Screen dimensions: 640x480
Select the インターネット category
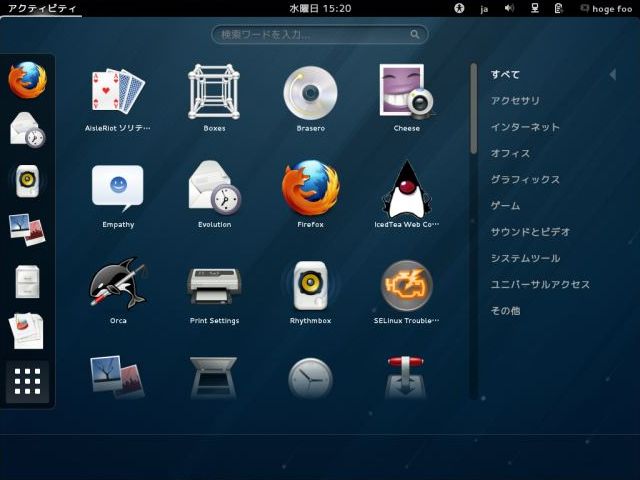point(525,127)
